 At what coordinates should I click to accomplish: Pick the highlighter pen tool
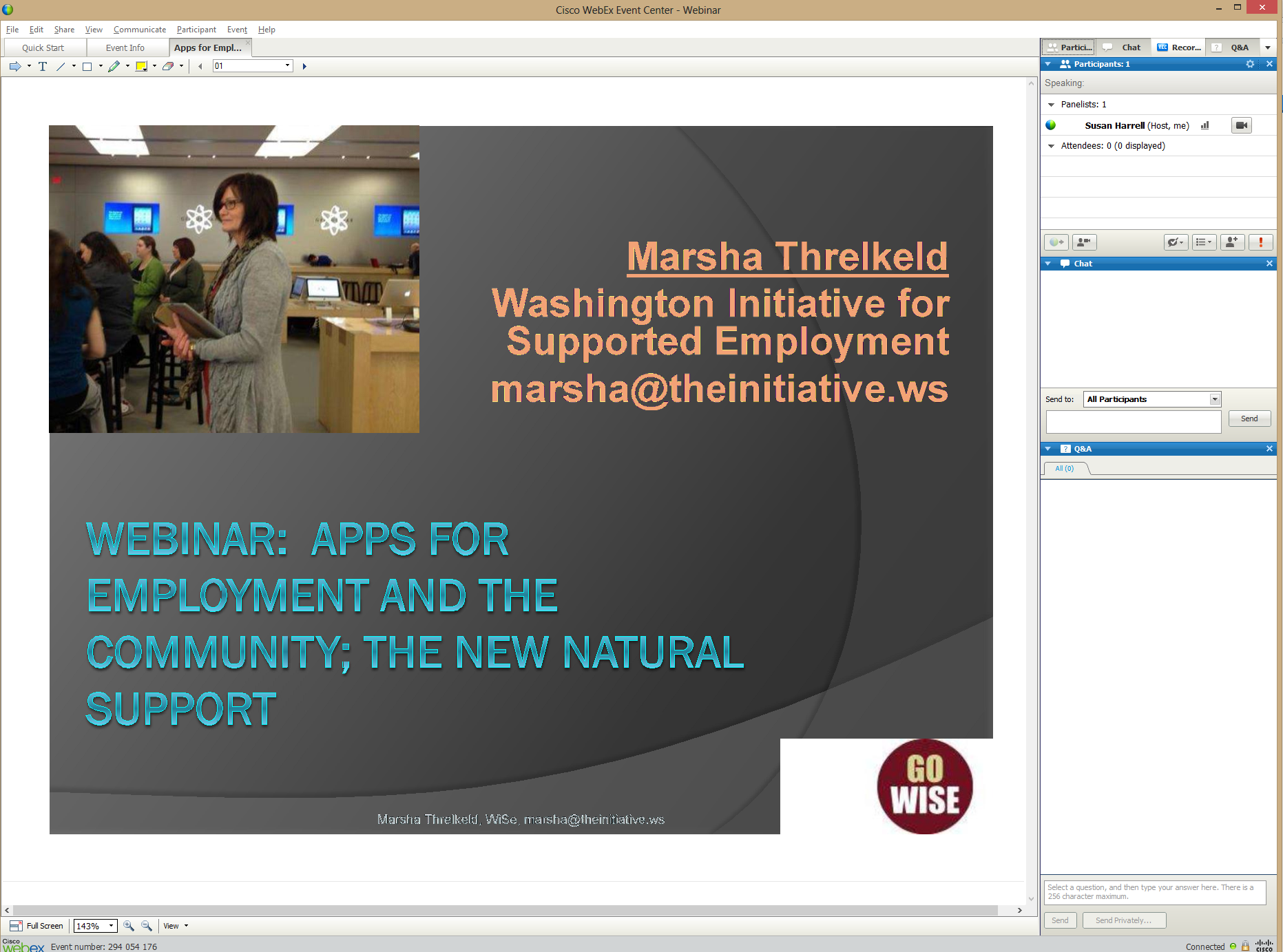point(114,66)
